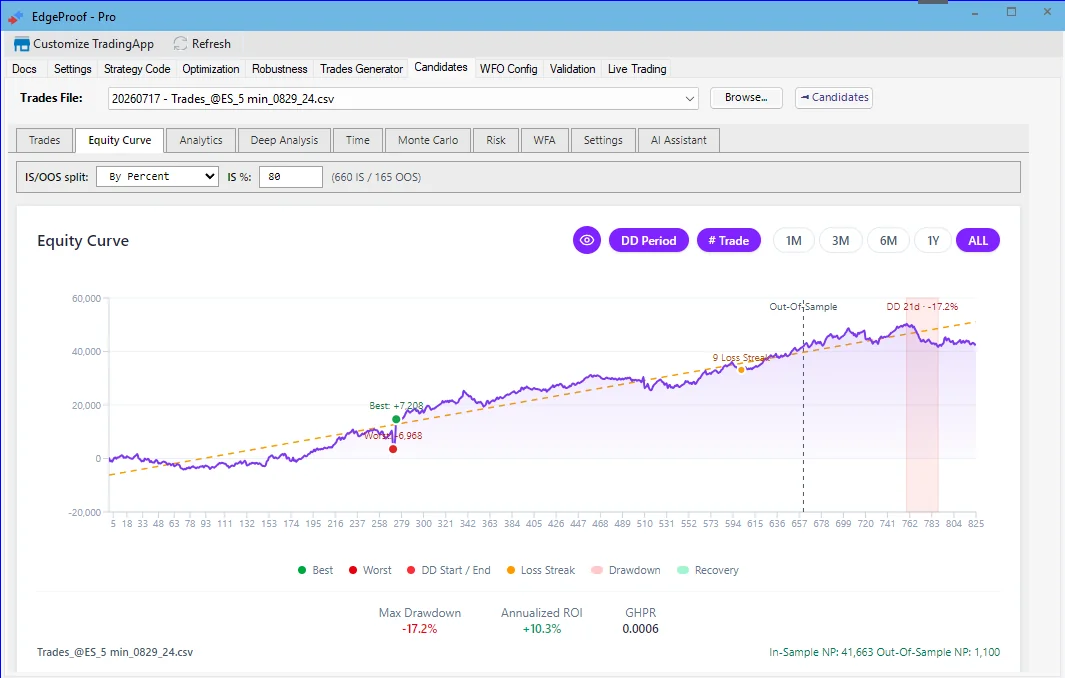Click the red Worst trade marker on chart

393,449
